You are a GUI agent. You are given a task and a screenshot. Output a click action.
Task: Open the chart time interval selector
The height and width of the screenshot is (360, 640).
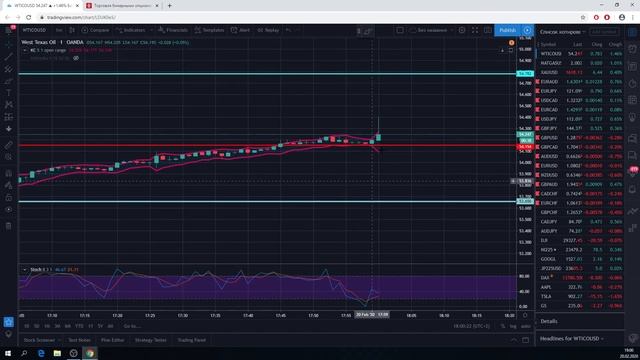tap(59, 30)
